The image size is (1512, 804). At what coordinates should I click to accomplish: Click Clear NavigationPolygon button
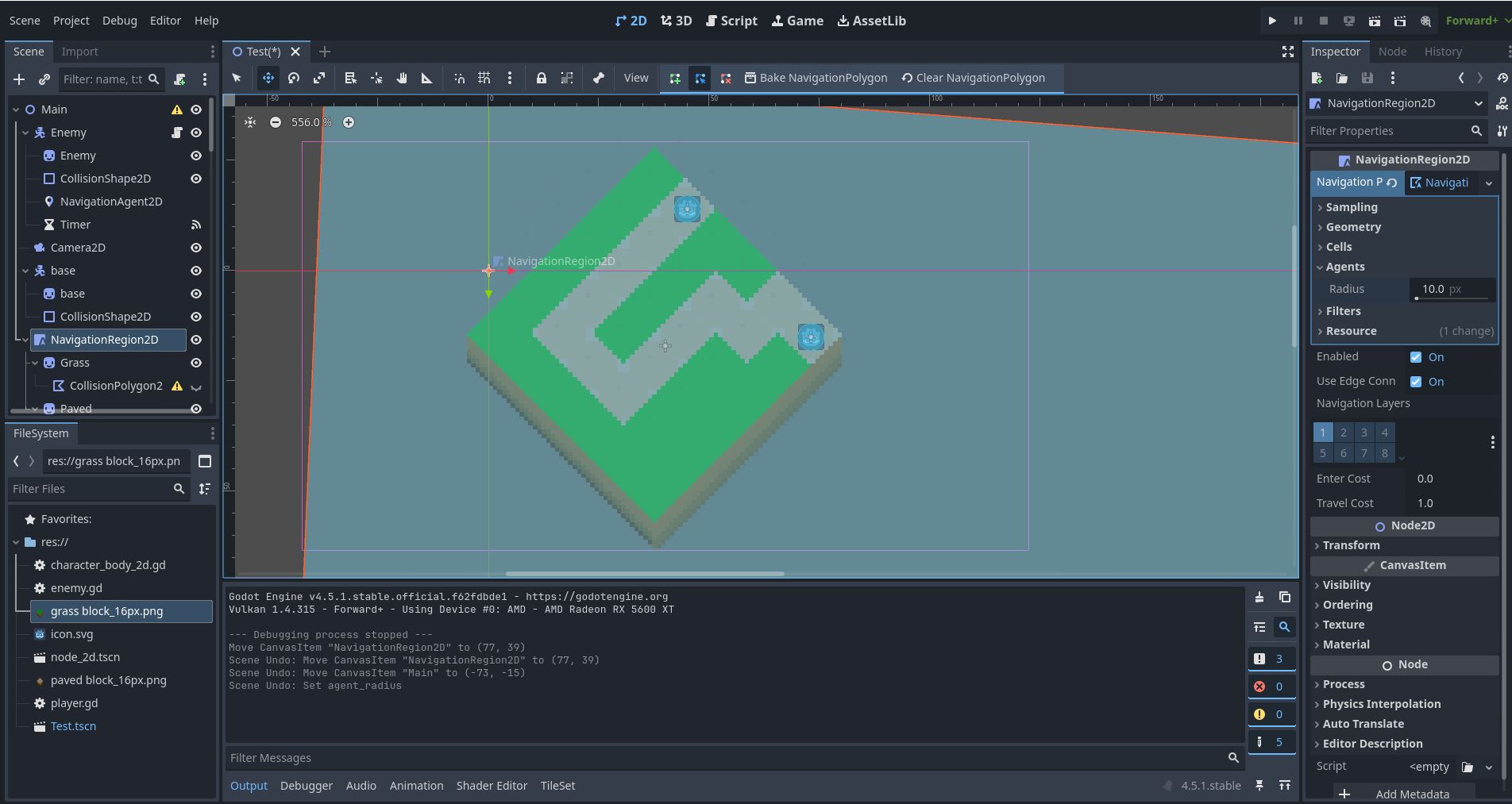pos(973,78)
